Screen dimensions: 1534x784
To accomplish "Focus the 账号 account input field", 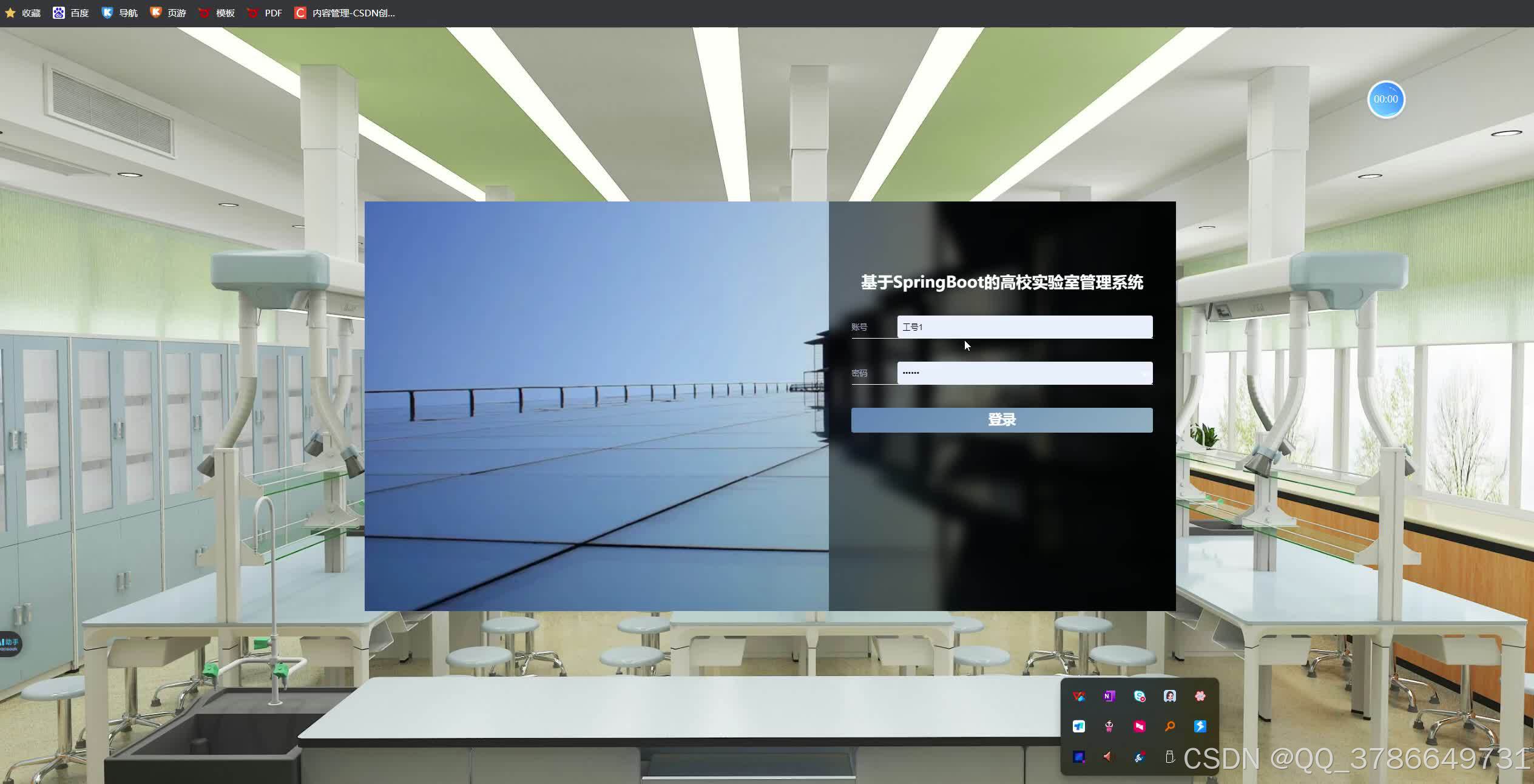I will 1024,327.
